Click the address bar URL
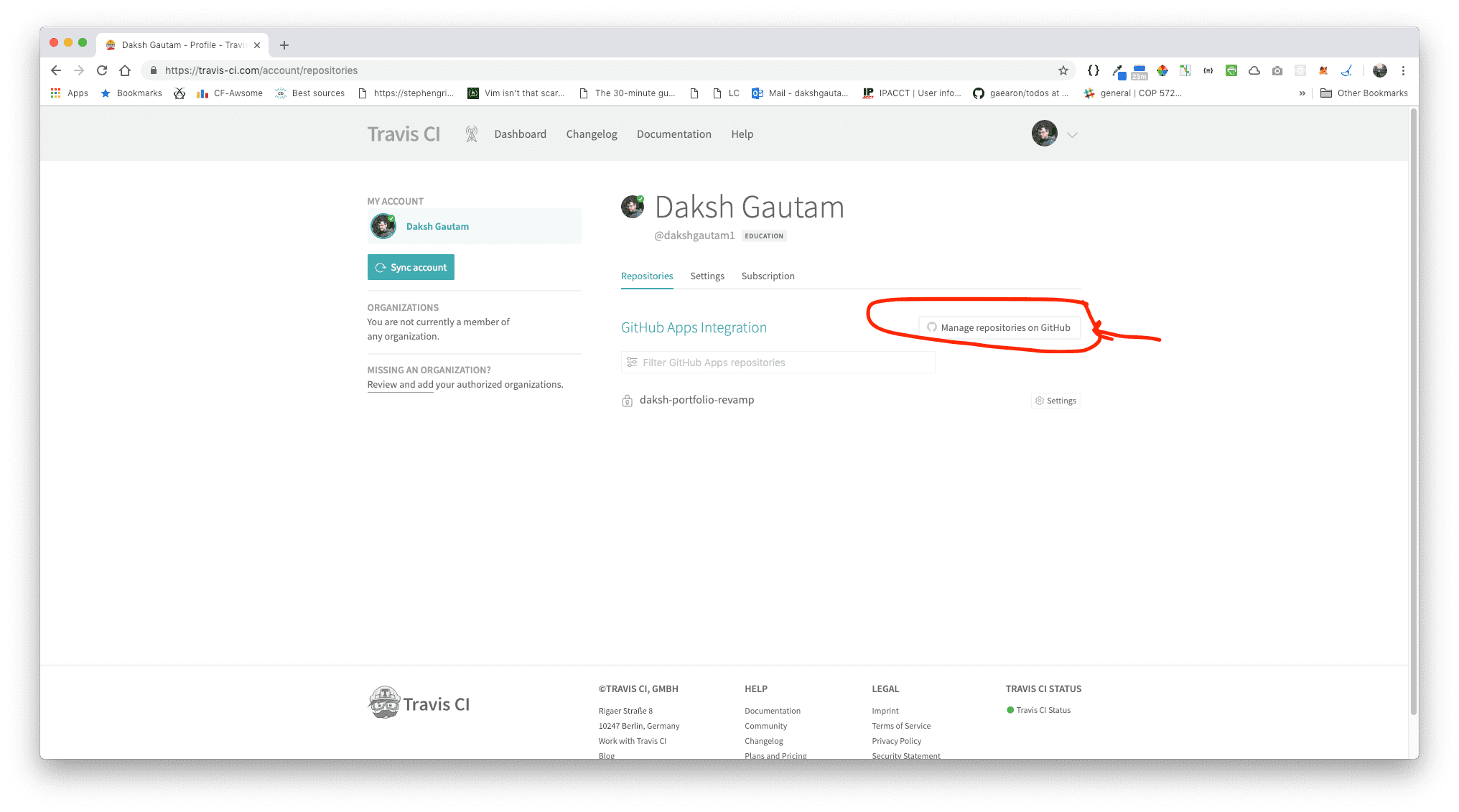 click(261, 70)
